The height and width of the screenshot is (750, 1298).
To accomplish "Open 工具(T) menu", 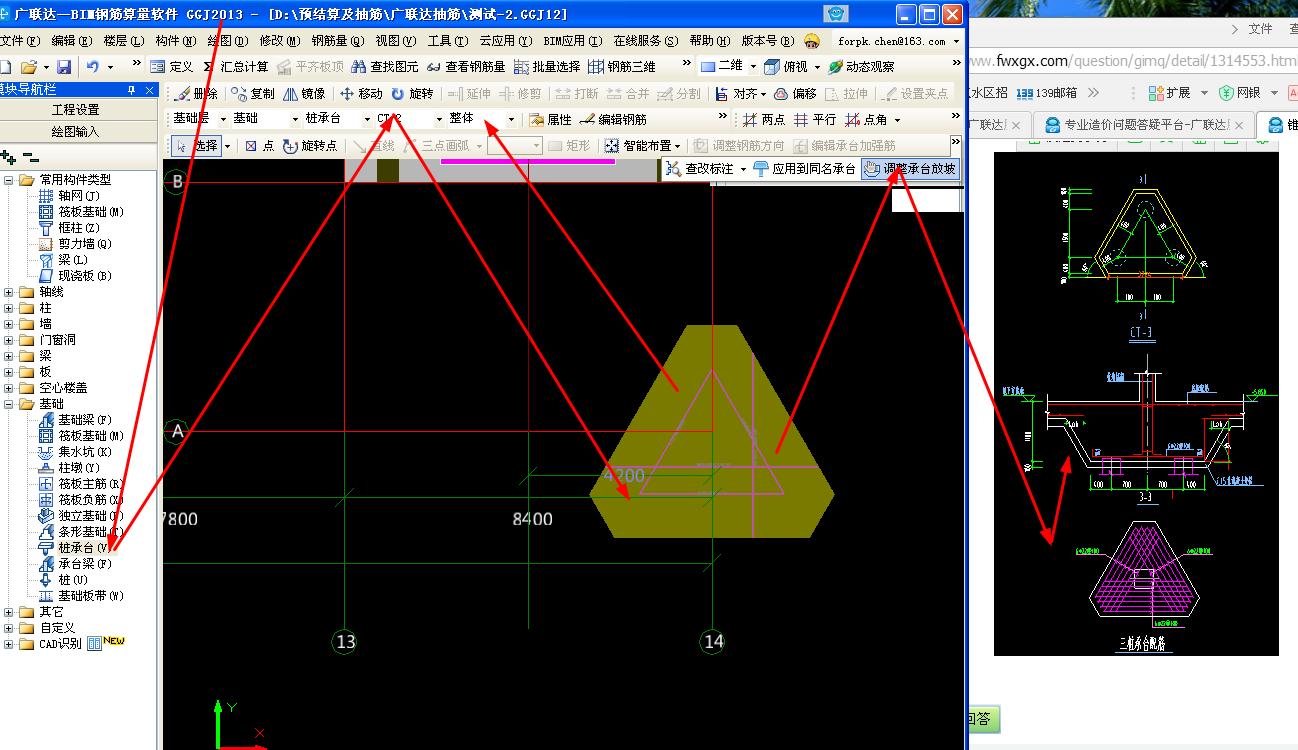I will [448, 41].
